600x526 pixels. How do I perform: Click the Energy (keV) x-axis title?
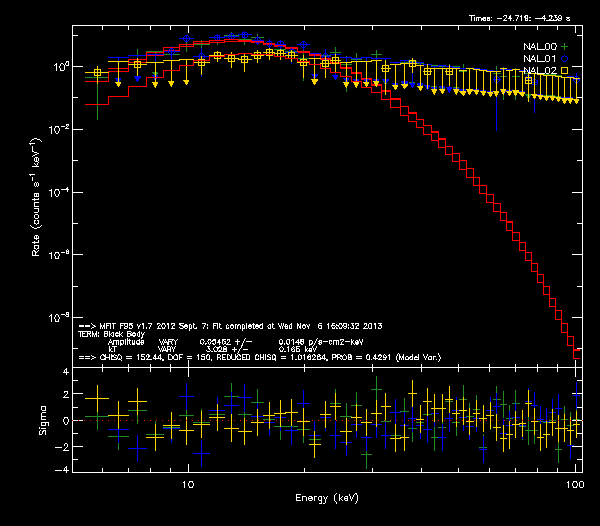[325, 497]
